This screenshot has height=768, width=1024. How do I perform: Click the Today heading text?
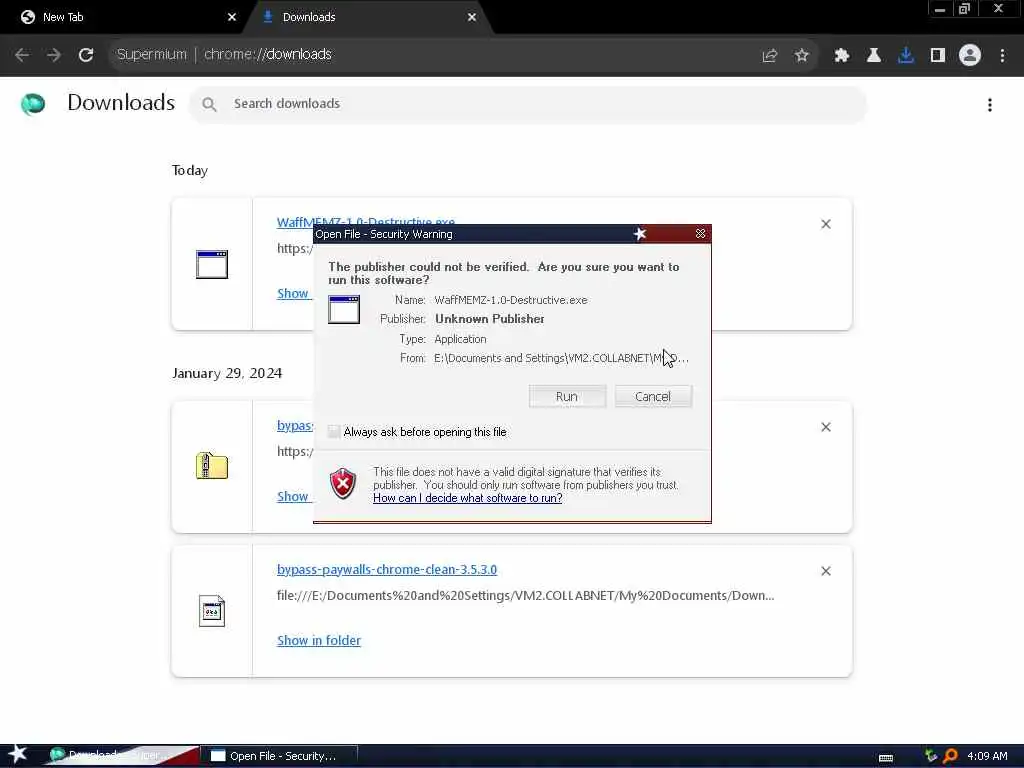pyautogui.click(x=190, y=170)
